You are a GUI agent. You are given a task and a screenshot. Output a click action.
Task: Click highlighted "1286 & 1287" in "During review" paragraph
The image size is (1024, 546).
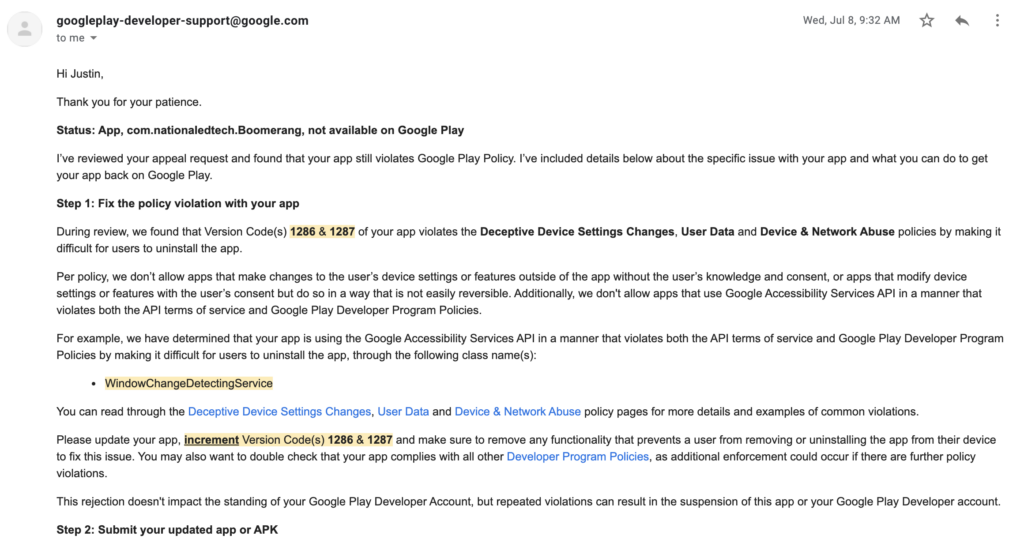(322, 232)
